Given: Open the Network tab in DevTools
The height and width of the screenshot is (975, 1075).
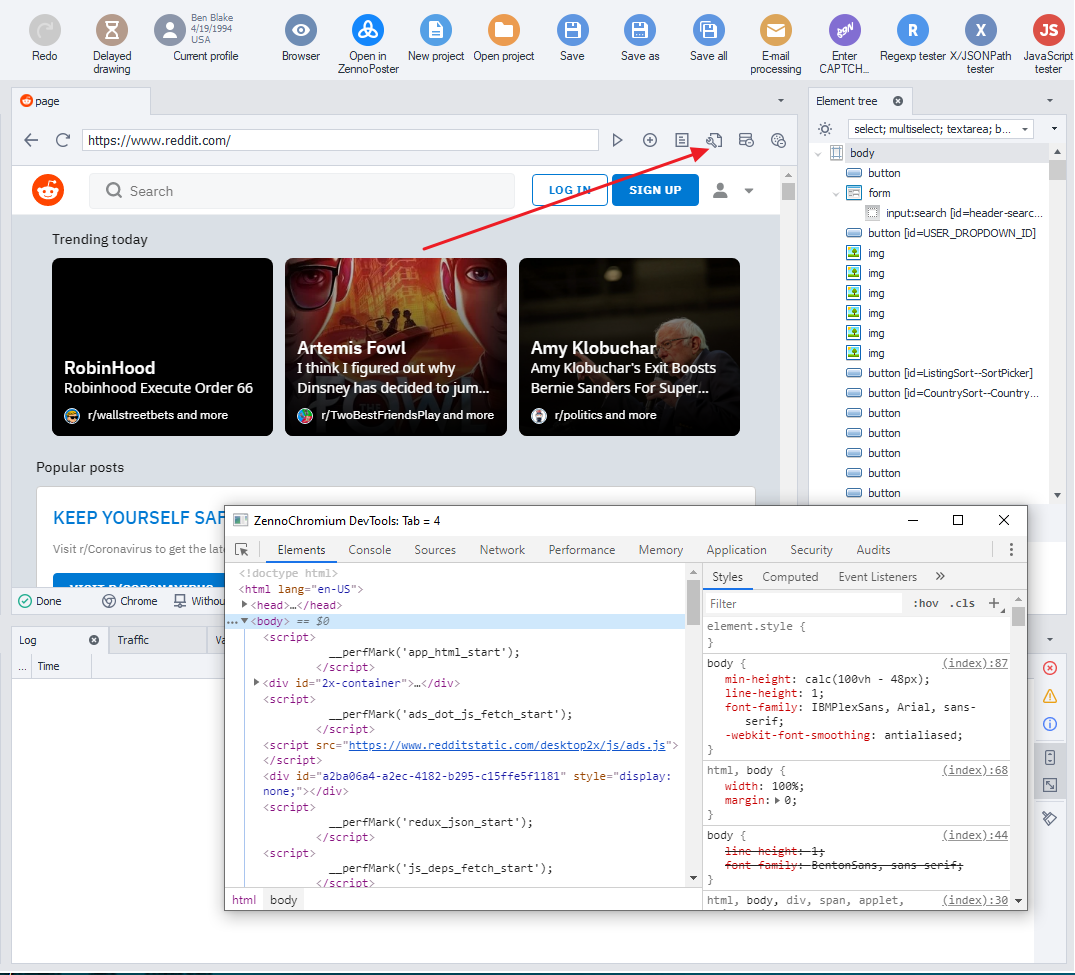Looking at the screenshot, I should [502, 550].
